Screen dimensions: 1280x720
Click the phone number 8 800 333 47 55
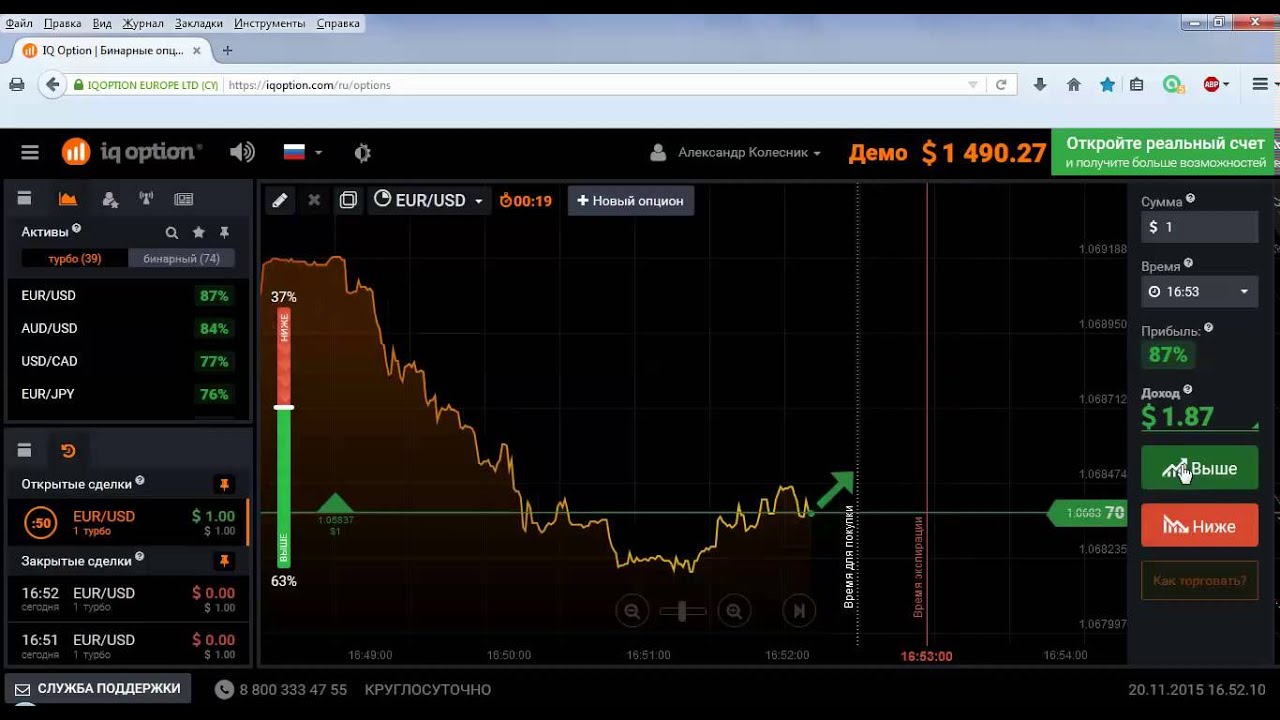[293, 690]
